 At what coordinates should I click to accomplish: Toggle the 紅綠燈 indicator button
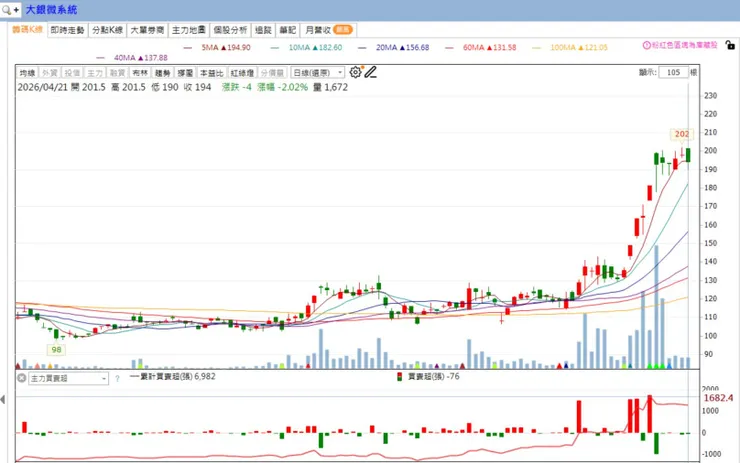point(242,73)
